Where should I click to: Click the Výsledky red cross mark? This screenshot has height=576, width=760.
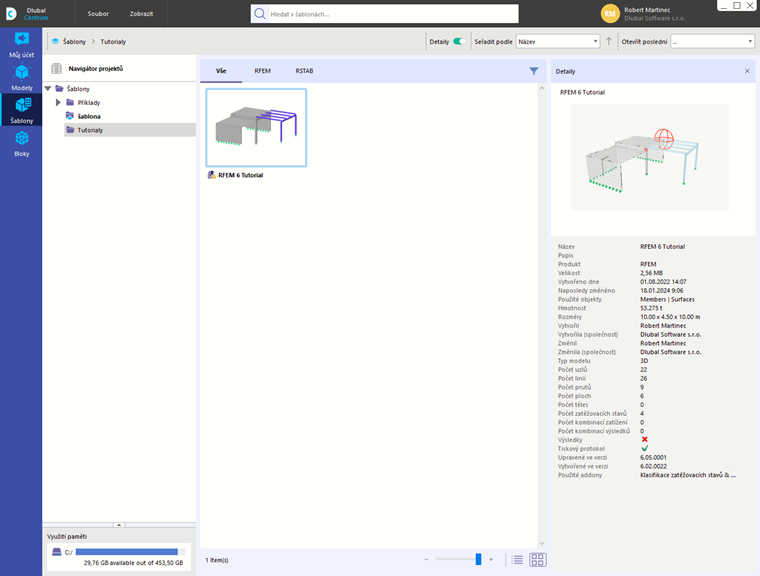pos(644,439)
